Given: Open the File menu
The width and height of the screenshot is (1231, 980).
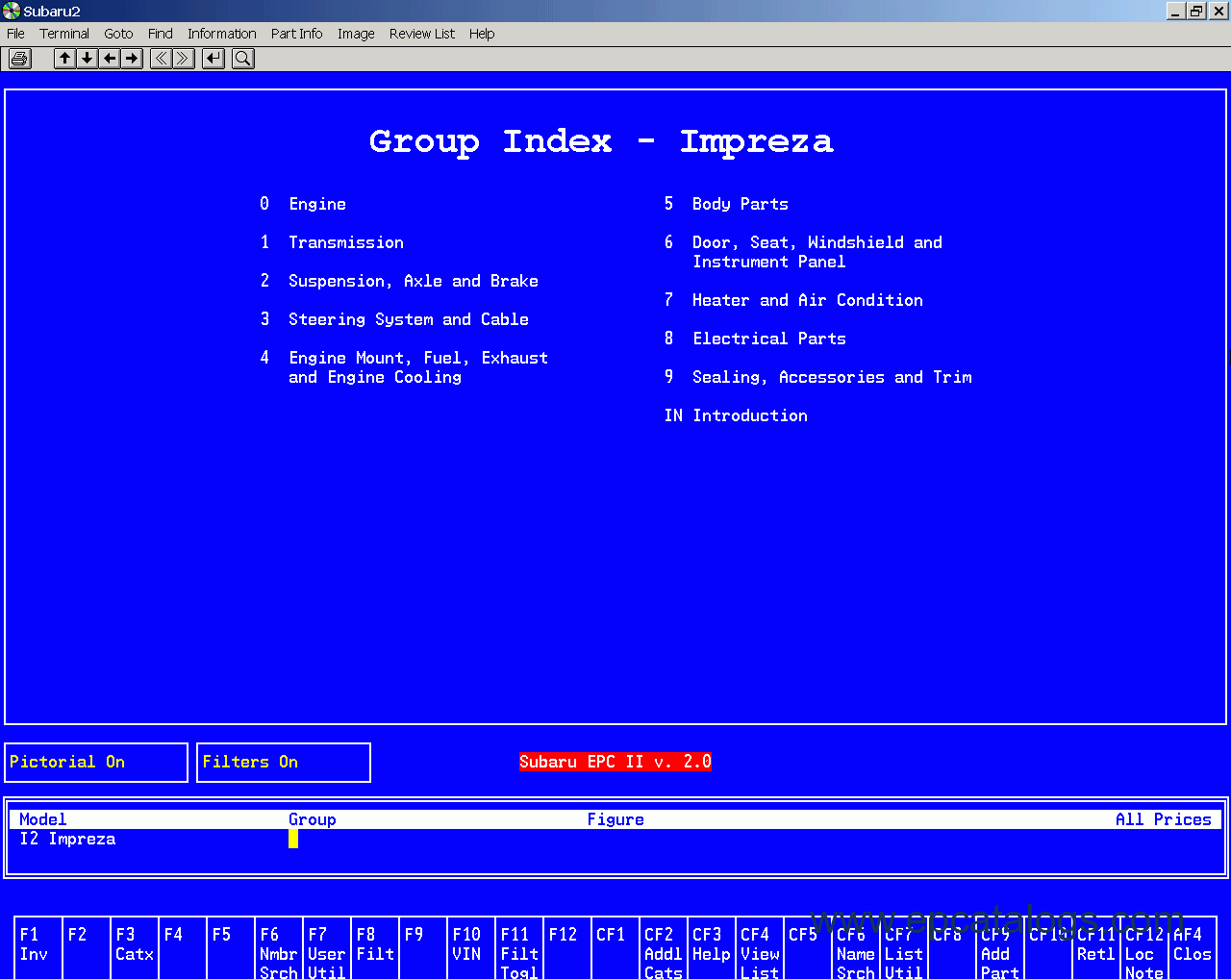Looking at the screenshot, I should coord(15,34).
